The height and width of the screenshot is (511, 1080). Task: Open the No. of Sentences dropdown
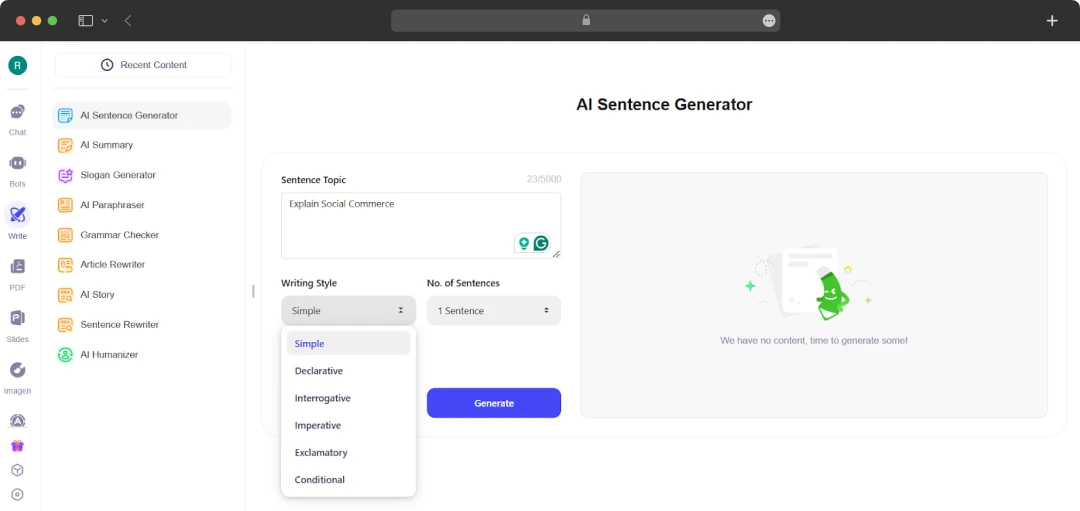[494, 311]
